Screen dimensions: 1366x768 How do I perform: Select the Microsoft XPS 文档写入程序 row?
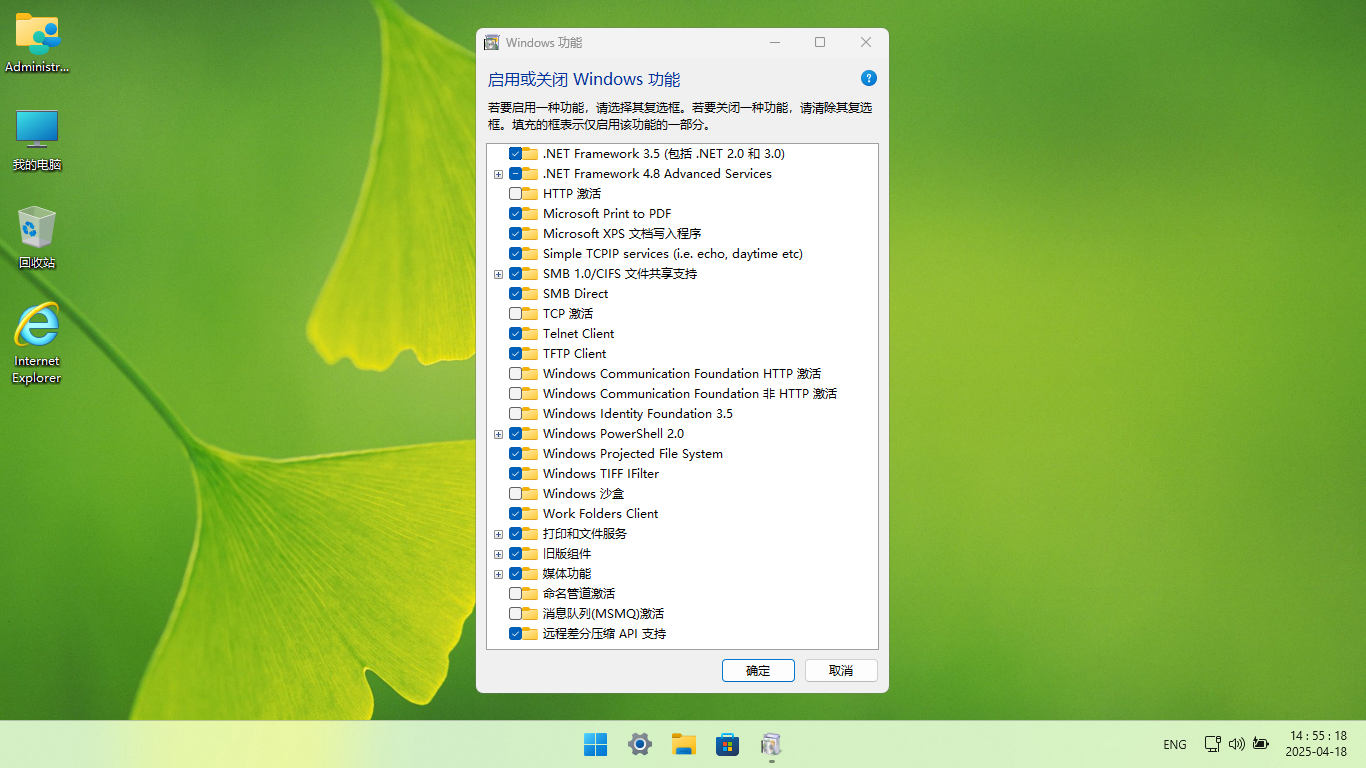[622, 233]
